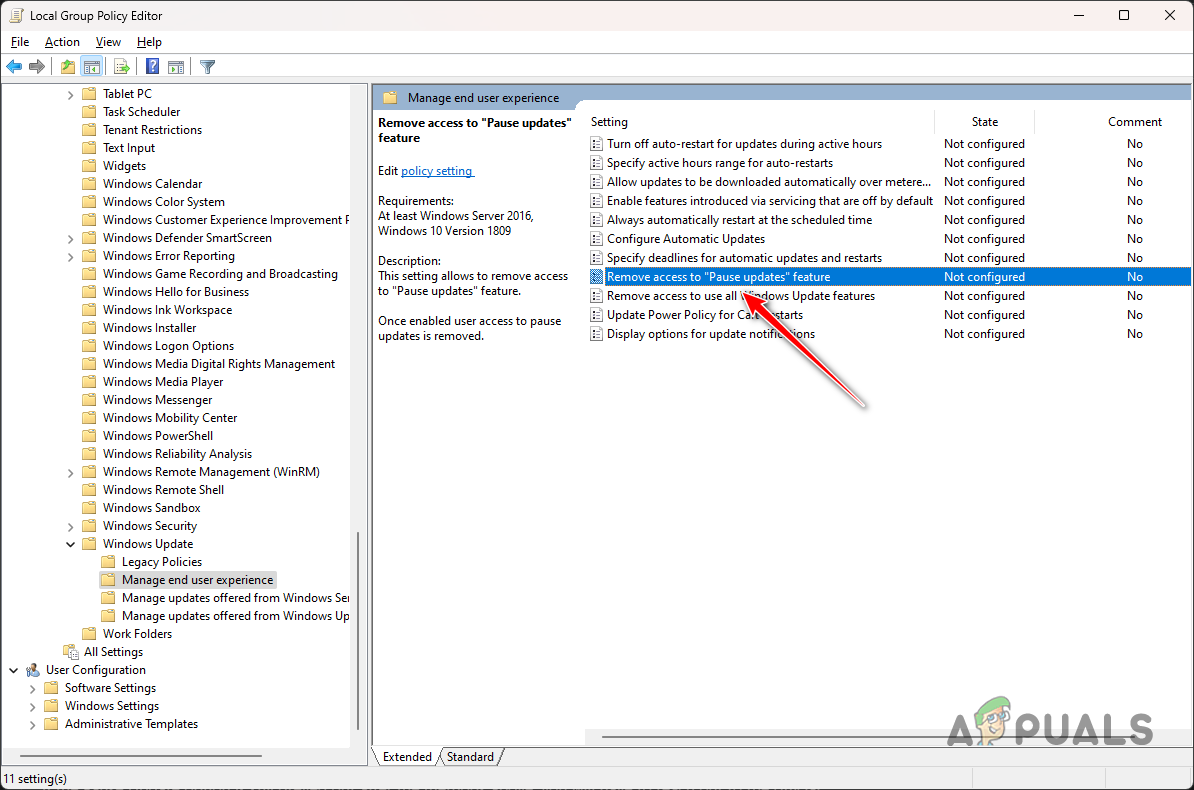Click policy icon for Display options for update notifications
1194x790 pixels.
pyautogui.click(x=596, y=334)
